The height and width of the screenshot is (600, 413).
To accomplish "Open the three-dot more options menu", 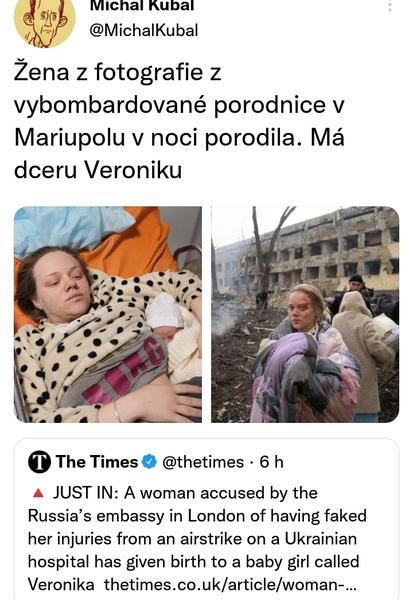I will click(390, 5).
